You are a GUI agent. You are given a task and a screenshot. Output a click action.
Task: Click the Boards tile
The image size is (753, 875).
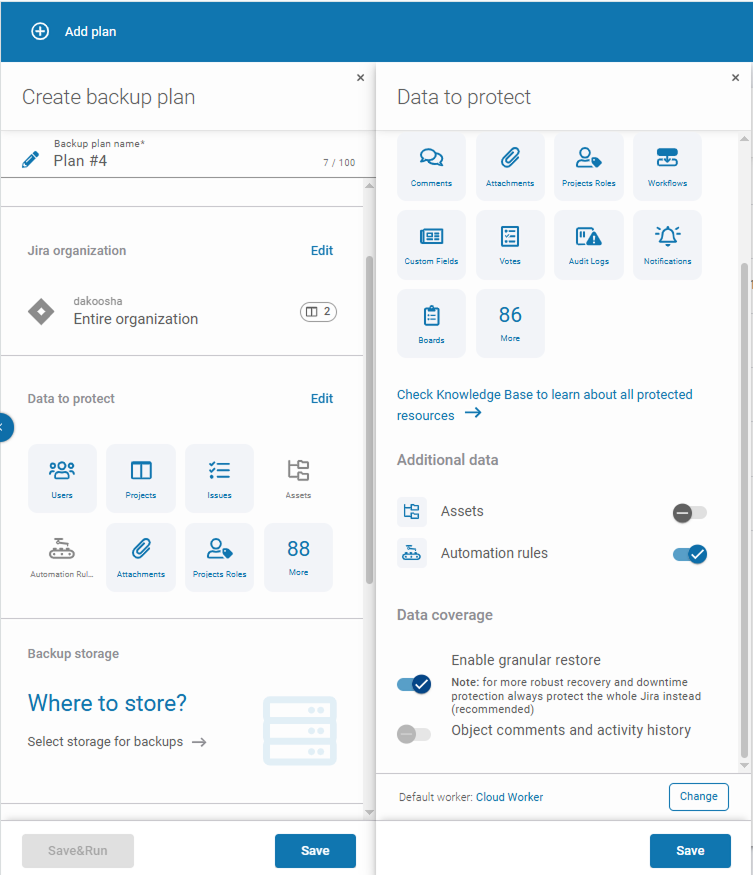tap(431, 324)
